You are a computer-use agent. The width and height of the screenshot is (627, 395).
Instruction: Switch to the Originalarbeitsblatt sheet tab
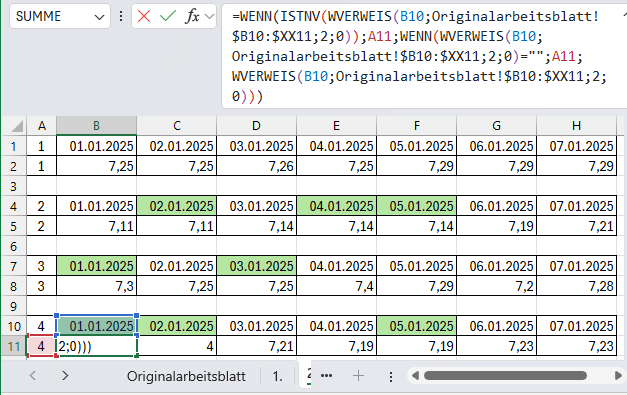click(186, 376)
